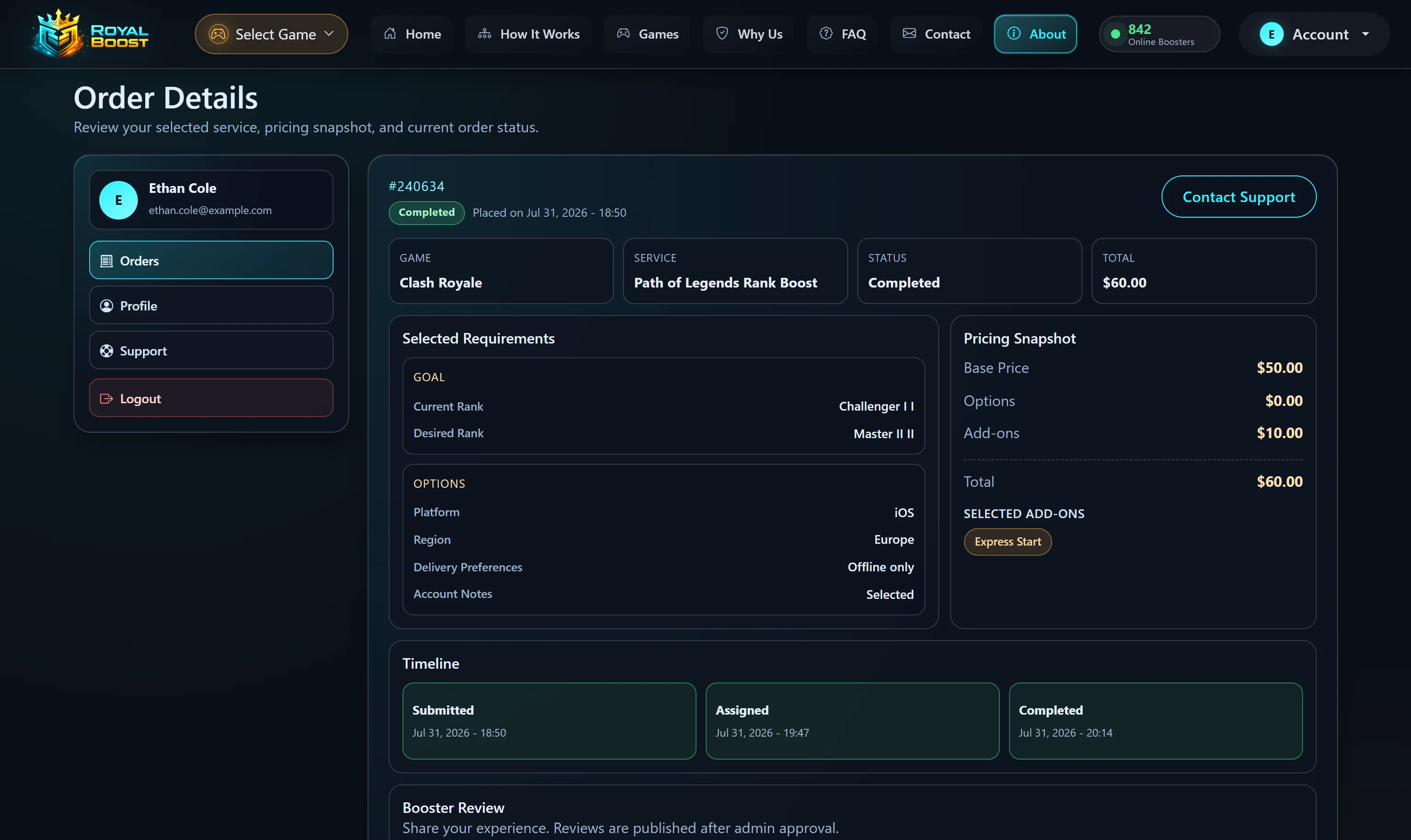Open the Select Game dropdown
This screenshot has width=1411, height=840.
pos(271,34)
